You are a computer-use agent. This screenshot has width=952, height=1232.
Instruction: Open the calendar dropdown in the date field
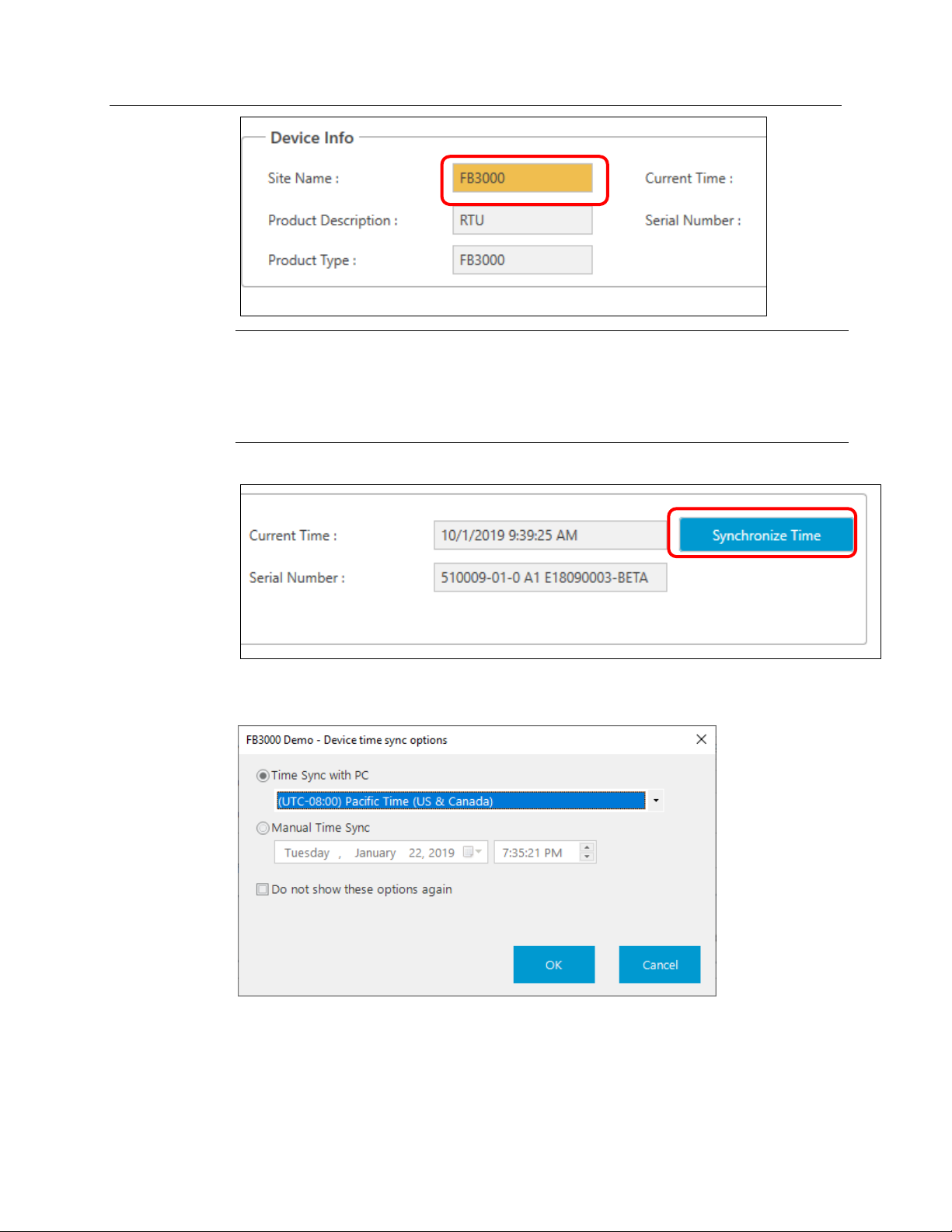pos(473,852)
